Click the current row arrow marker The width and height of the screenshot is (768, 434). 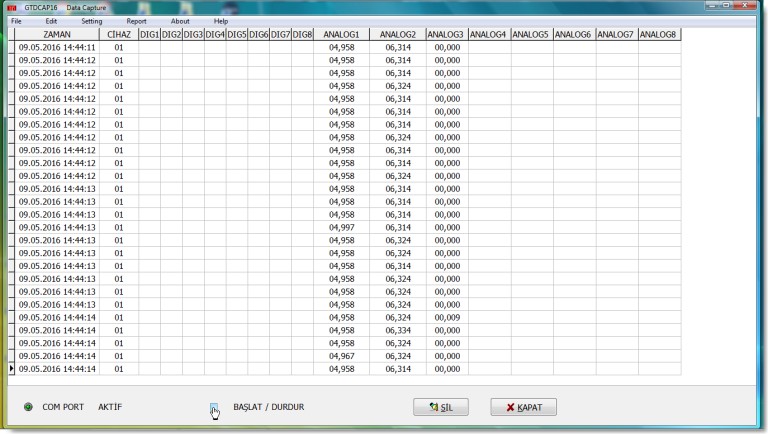pyautogui.click(x=12, y=368)
